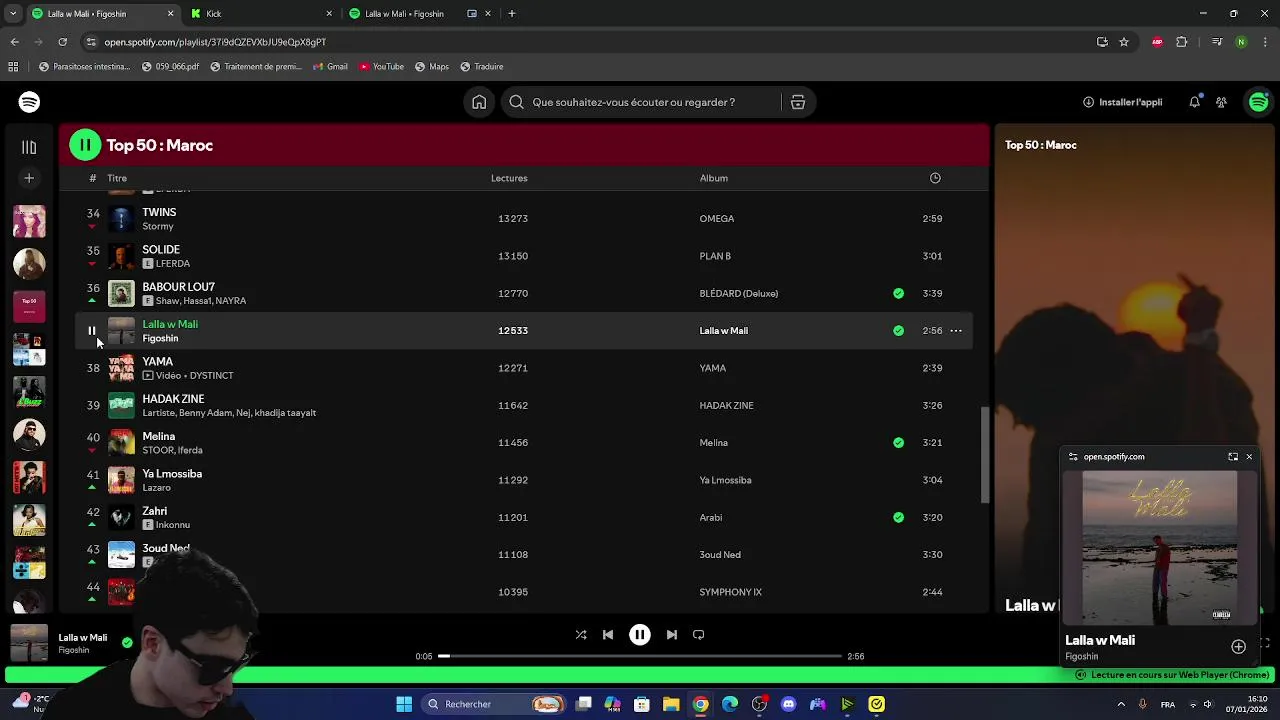The height and width of the screenshot is (720, 1280).
Task: Open the Gmail bookmark
Action: coord(330,67)
